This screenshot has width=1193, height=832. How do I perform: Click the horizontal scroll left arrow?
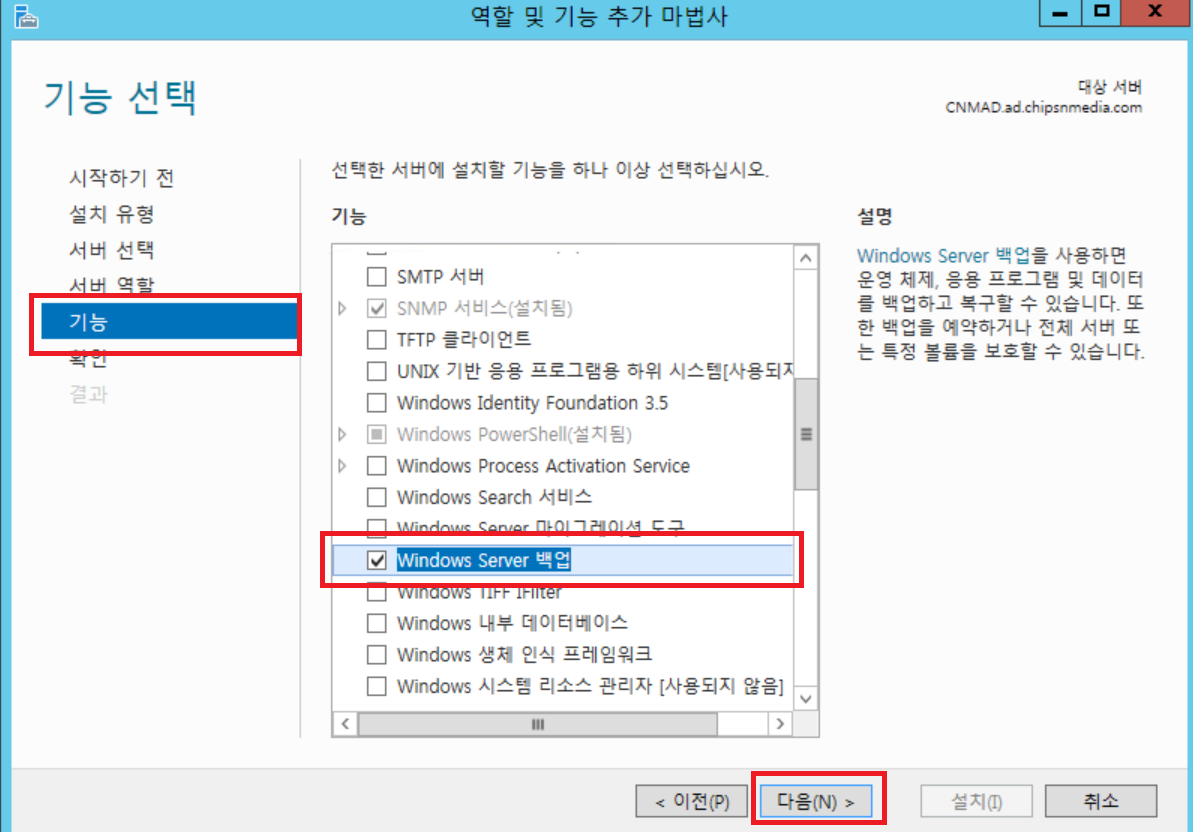pos(345,724)
